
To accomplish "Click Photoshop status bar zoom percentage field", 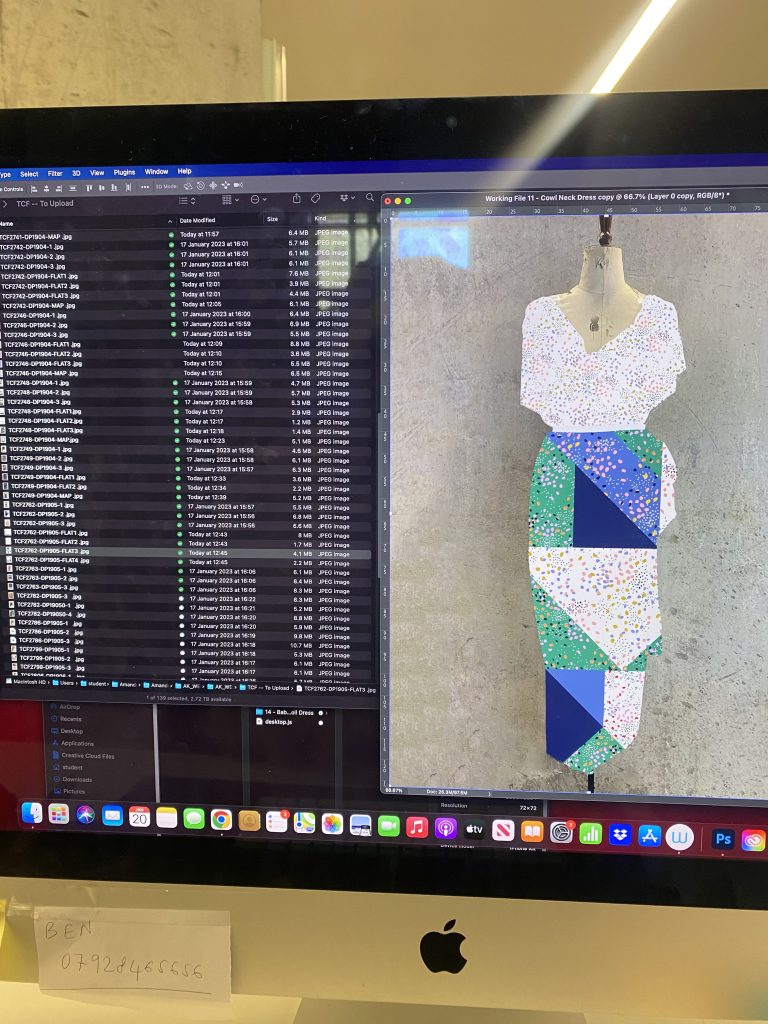I will [x=395, y=790].
